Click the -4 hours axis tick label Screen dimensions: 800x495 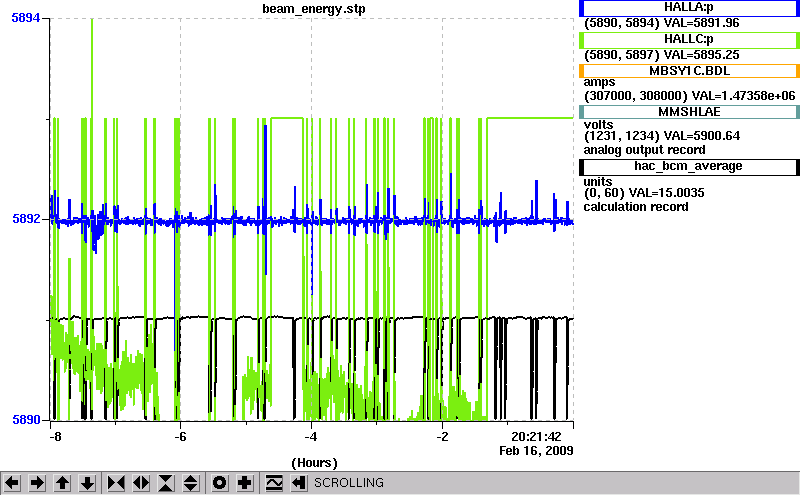(311, 437)
